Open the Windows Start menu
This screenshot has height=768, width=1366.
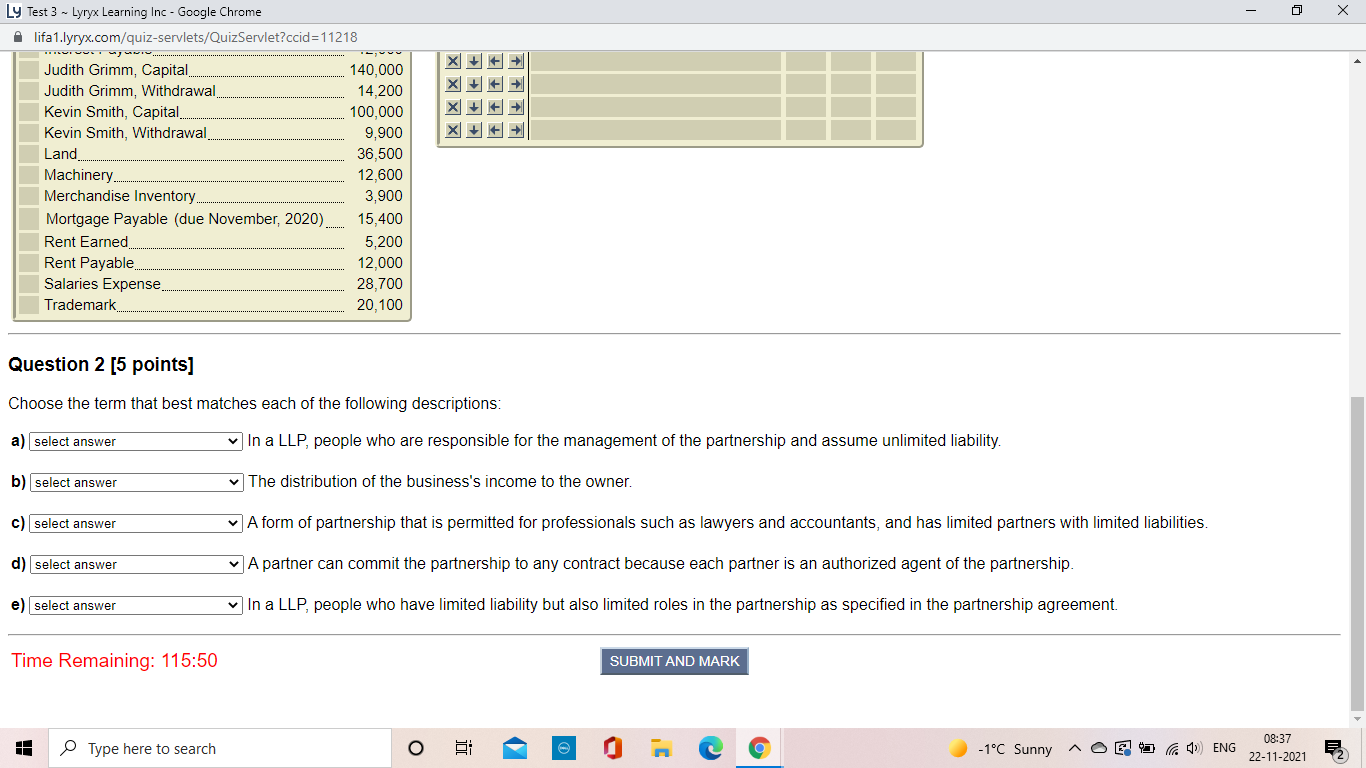24,748
